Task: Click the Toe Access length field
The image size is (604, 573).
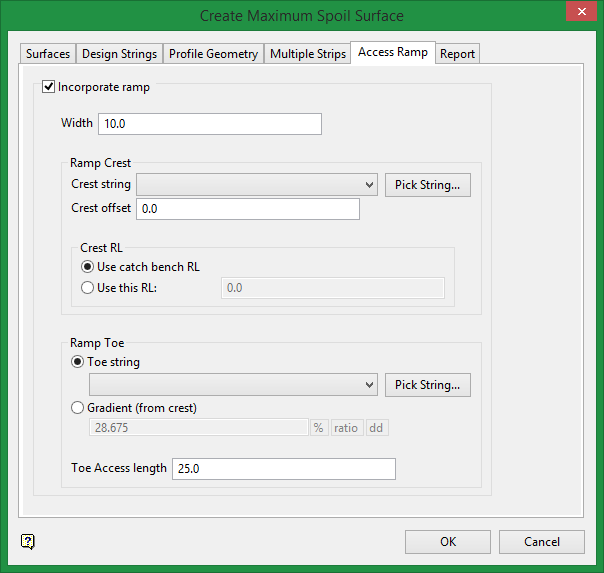Action: [x=284, y=469]
